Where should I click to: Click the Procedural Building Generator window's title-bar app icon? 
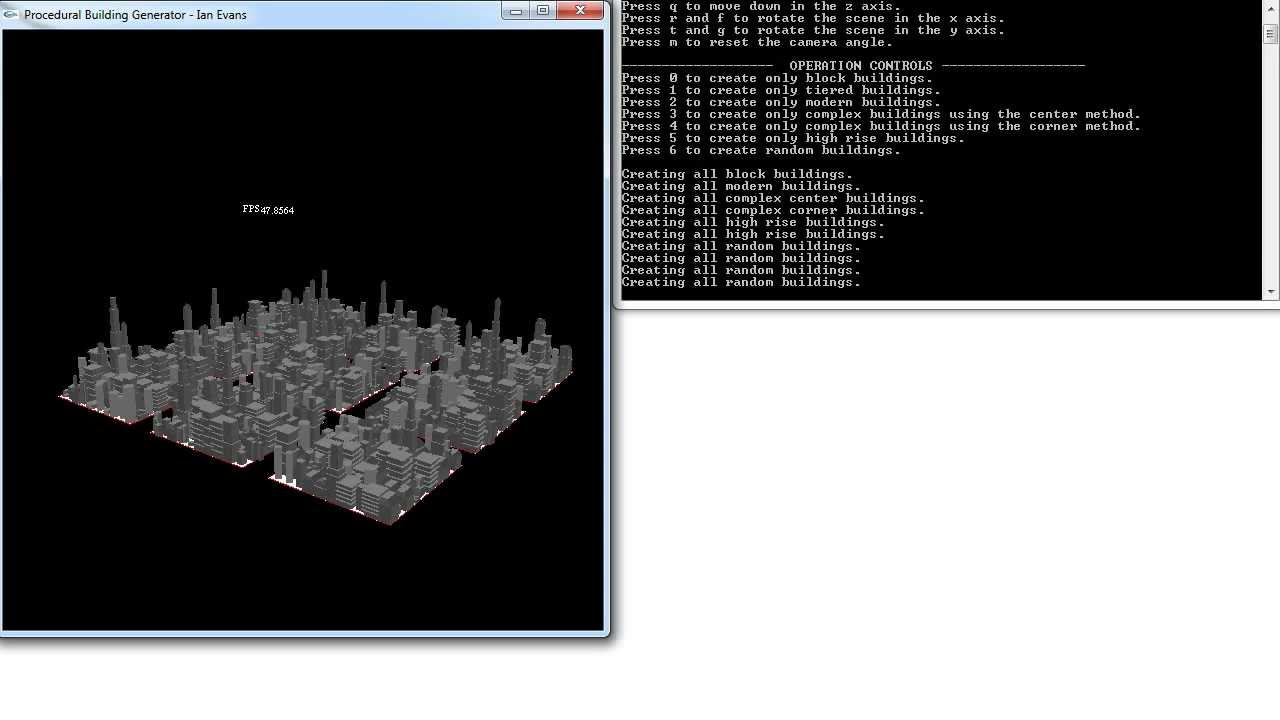coord(12,14)
